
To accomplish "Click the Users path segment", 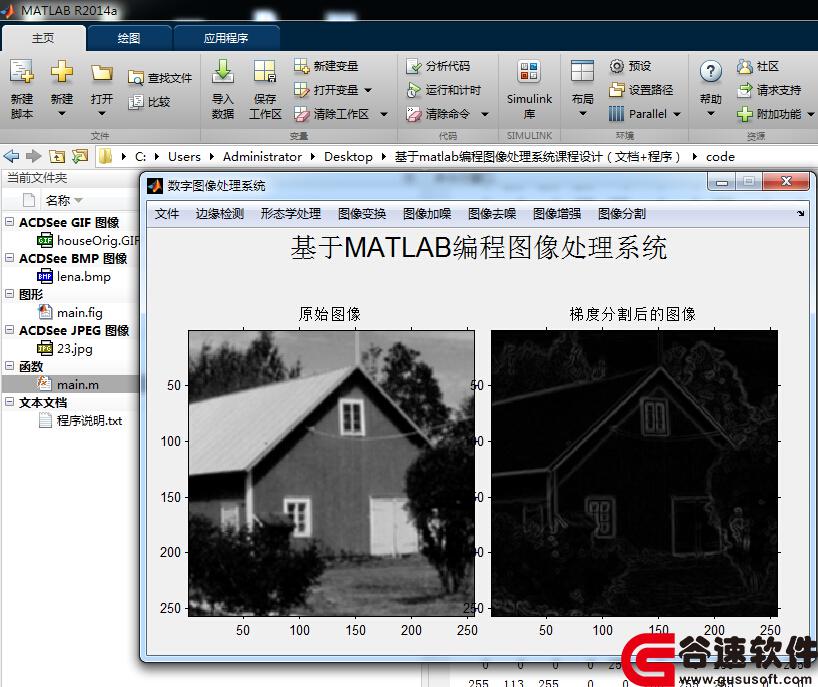I will (x=184, y=156).
